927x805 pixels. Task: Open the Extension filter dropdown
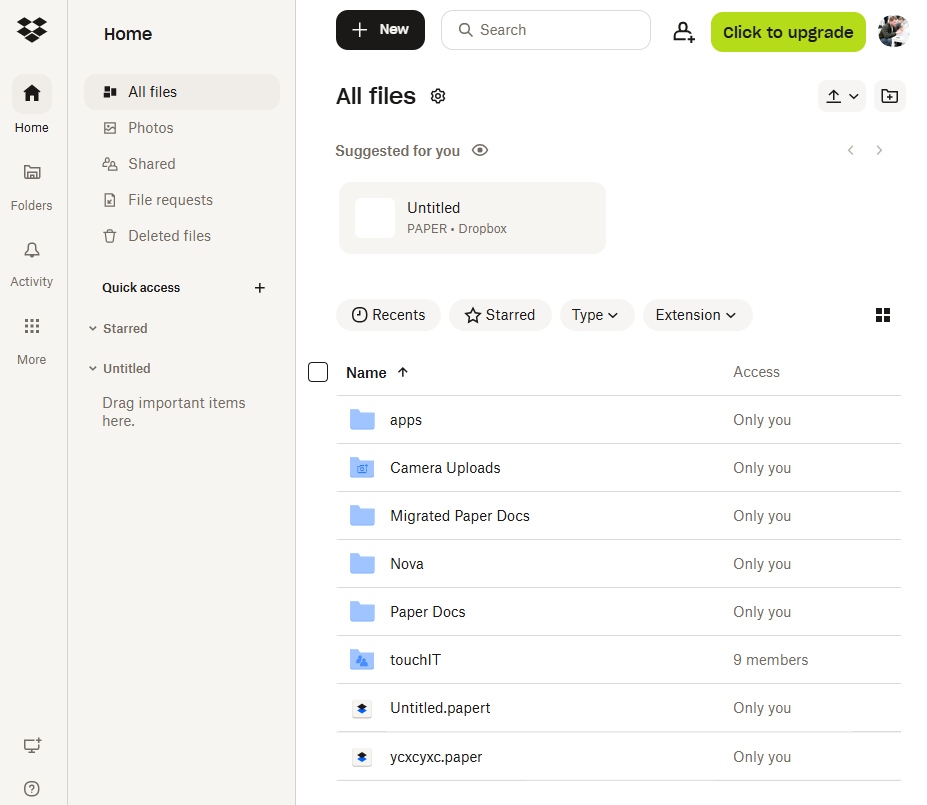697,315
